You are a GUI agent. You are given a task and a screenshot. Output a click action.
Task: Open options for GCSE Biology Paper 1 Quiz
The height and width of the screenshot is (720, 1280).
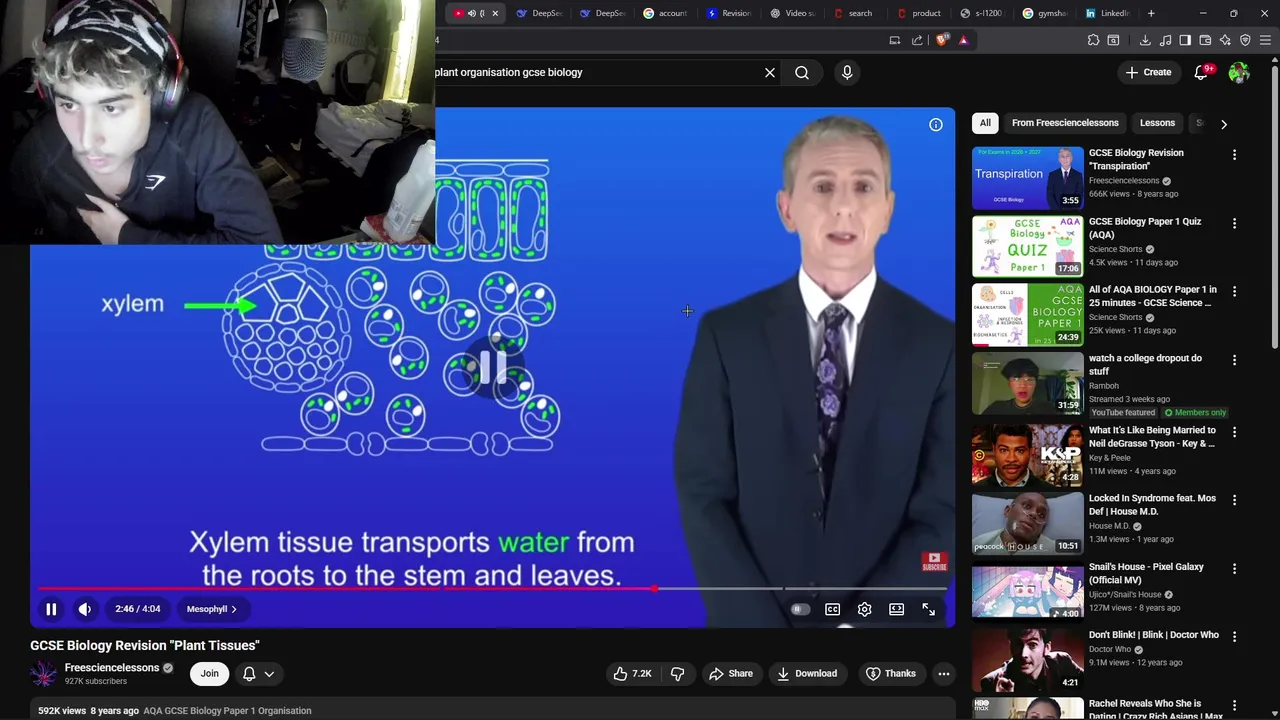1234,224
